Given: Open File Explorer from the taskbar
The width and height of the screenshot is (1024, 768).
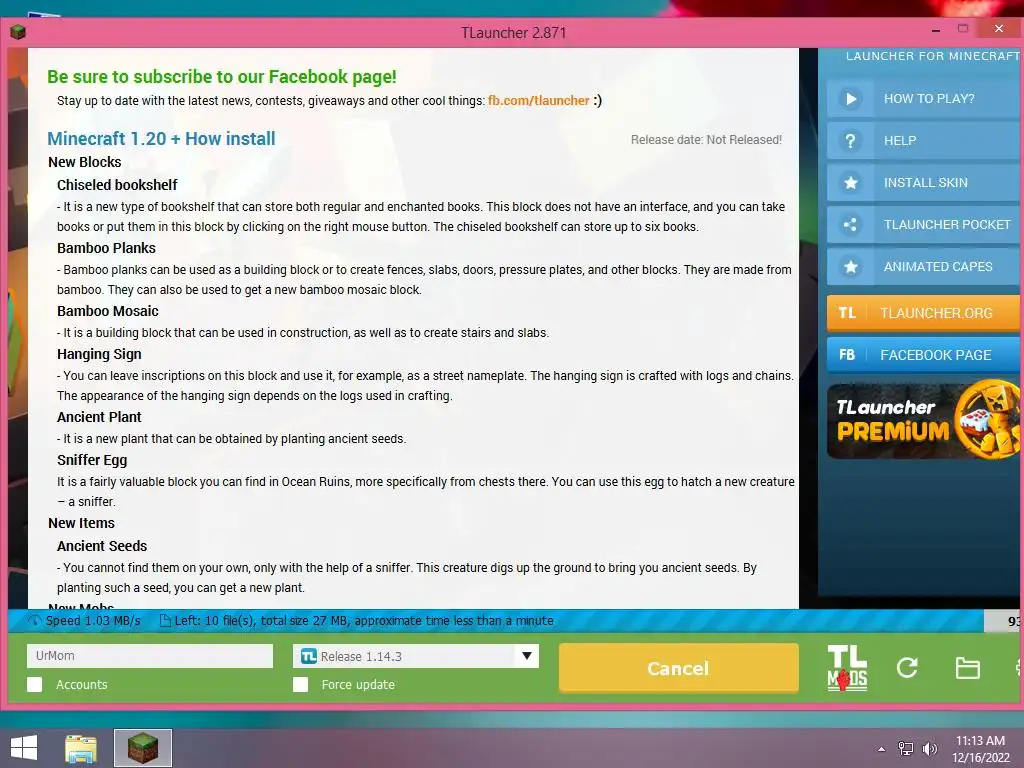Looking at the screenshot, I should [80, 748].
